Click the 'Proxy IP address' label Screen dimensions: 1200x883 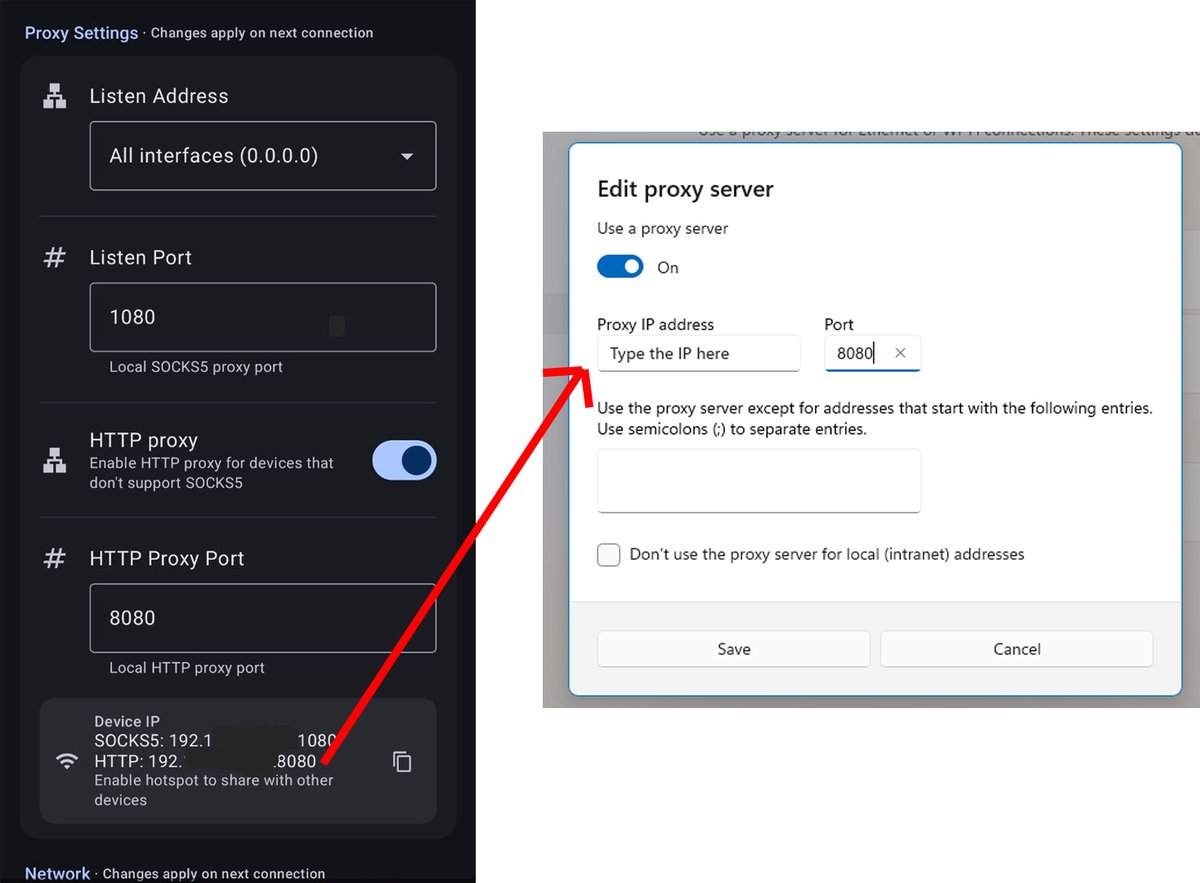[655, 324]
